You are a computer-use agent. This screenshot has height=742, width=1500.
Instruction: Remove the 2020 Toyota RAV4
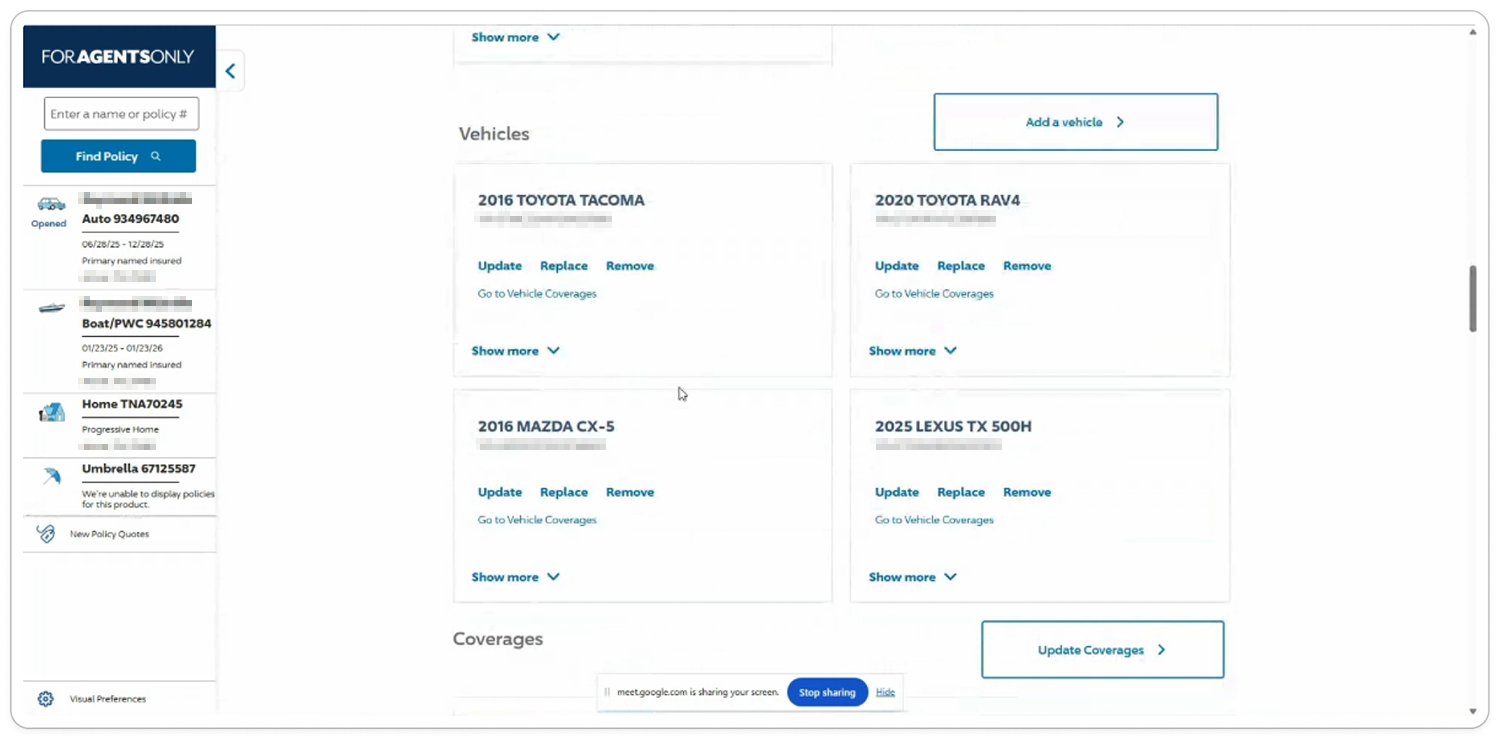(1027, 266)
